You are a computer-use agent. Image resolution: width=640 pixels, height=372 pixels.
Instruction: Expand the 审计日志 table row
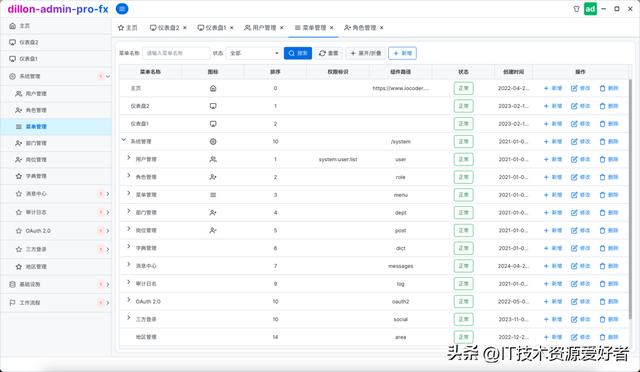pyautogui.click(x=129, y=282)
